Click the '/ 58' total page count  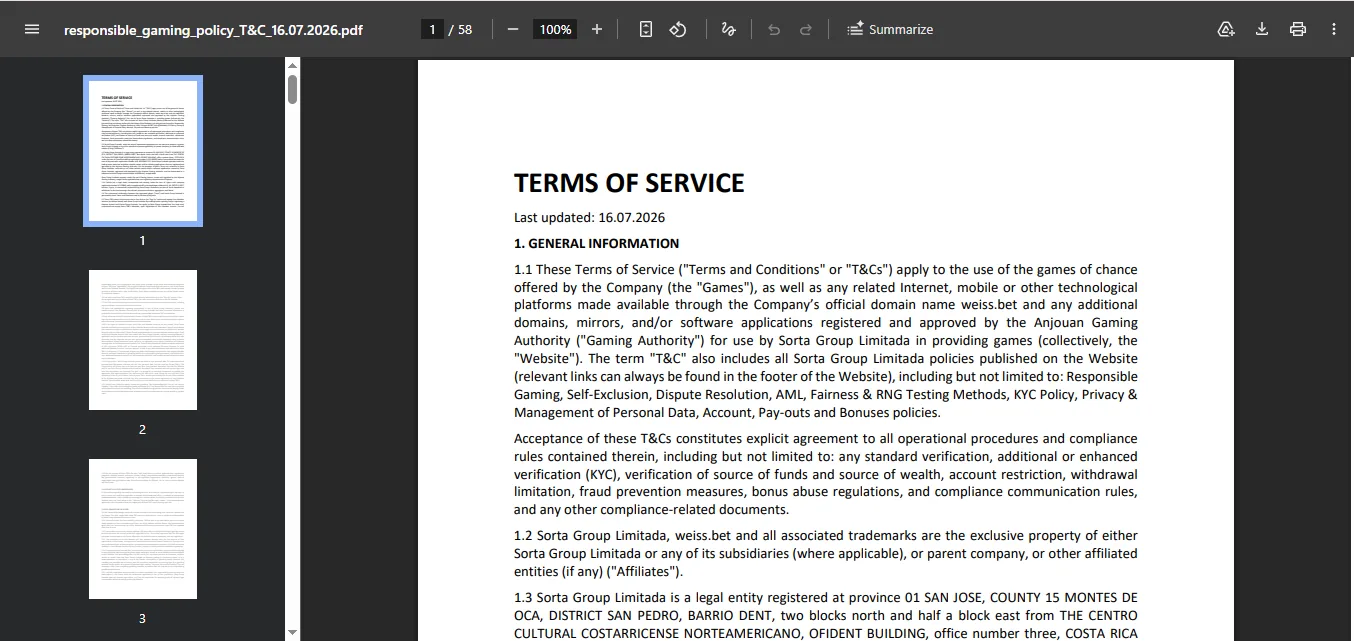point(461,30)
